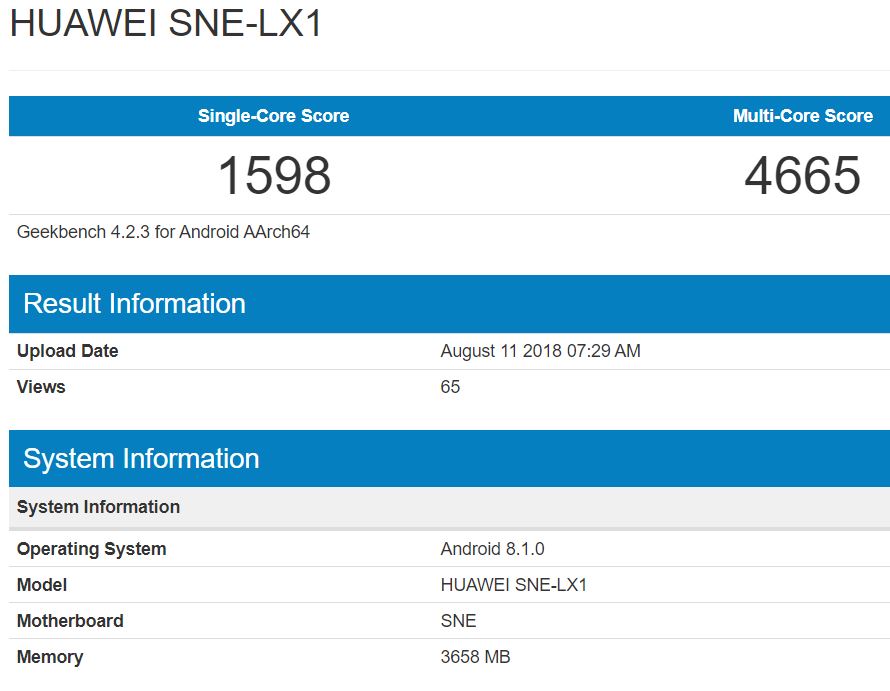Select the Views label
The width and height of the screenshot is (890, 691).
[x=41, y=387]
